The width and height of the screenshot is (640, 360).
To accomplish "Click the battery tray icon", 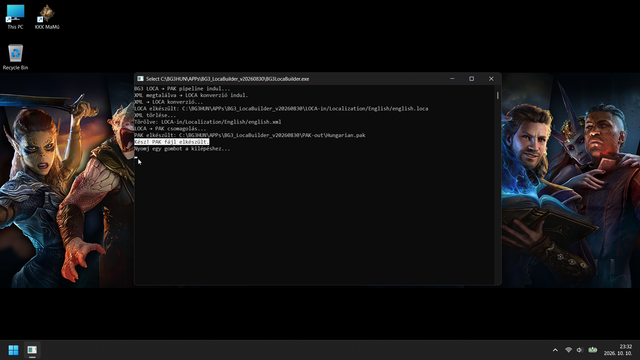I will 593,350.
